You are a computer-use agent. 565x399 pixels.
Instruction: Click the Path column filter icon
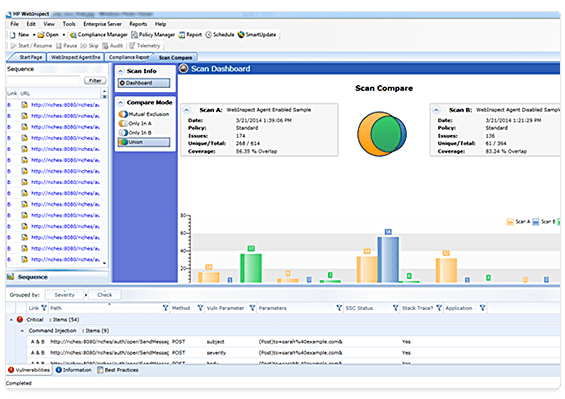pyautogui.click(x=165, y=308)
